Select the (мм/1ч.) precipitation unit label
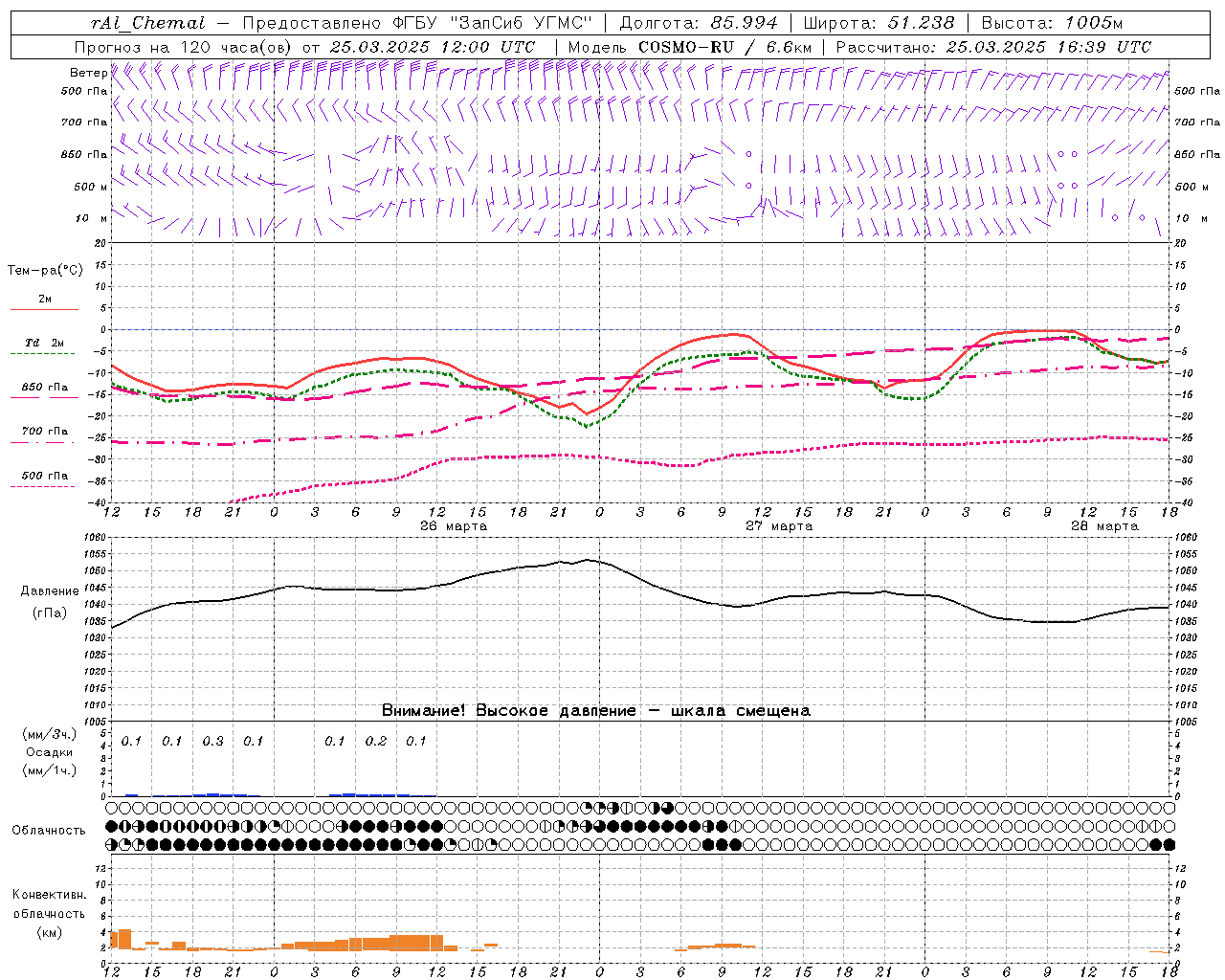1225x980 pixels. coord(49,770)
